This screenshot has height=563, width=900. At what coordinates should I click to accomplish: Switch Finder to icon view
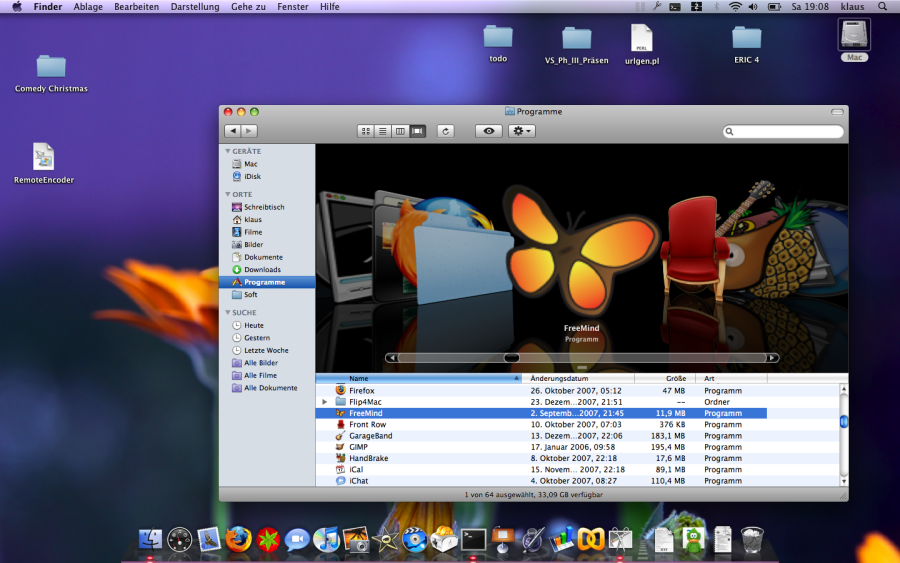[366, 131]
